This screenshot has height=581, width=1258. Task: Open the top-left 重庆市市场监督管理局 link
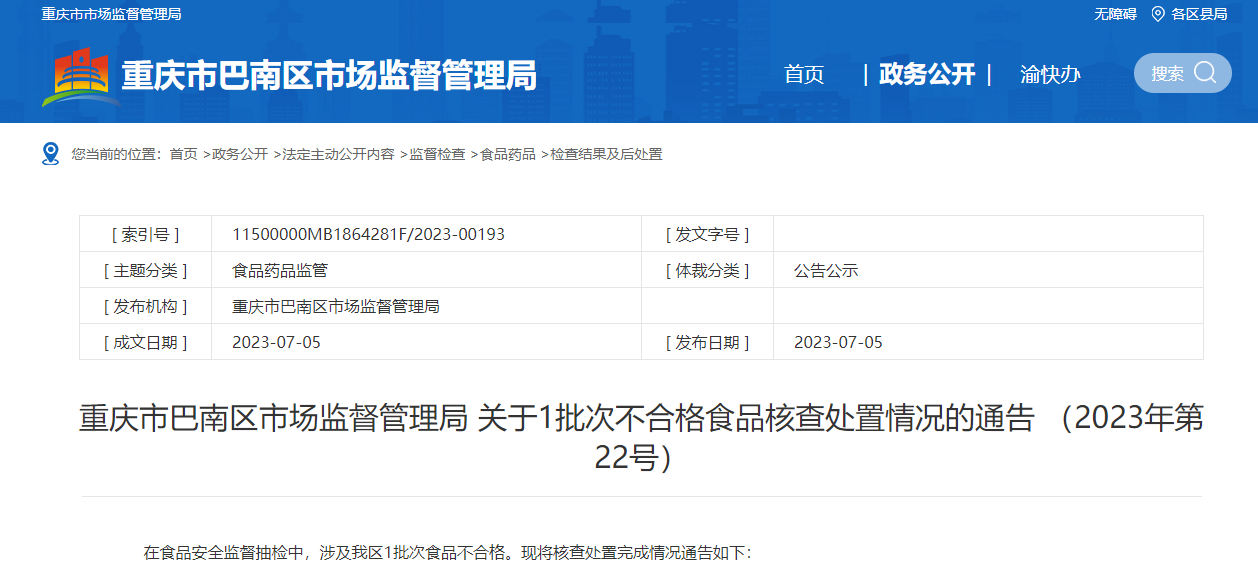coord(111,14)
